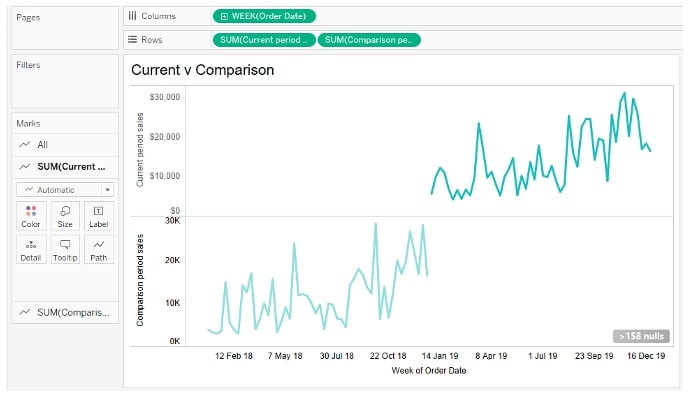Viewport: 688px width, 398px height.
Task: Open the Color marks card button
Action: point(31,216)
